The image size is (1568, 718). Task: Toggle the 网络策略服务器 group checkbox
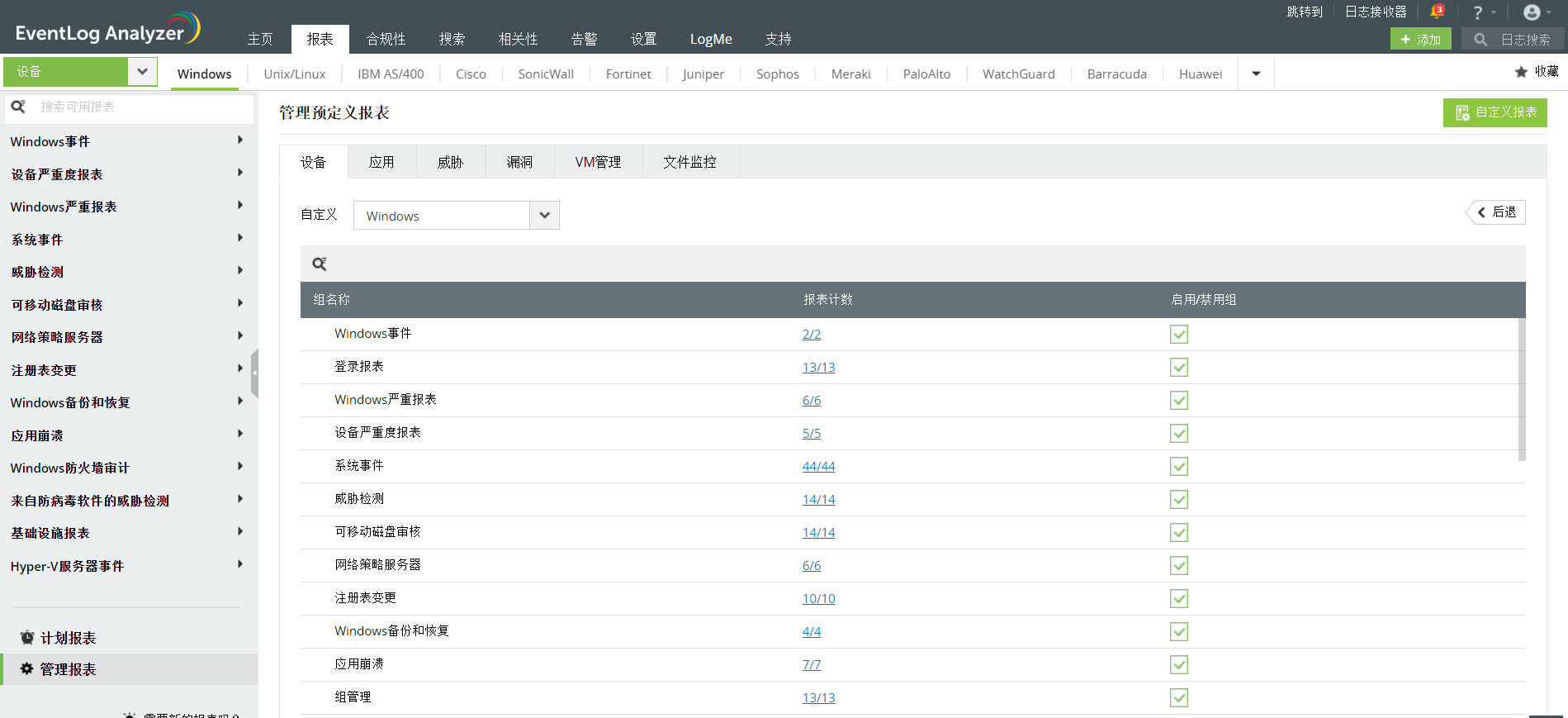pos(1179,566)
